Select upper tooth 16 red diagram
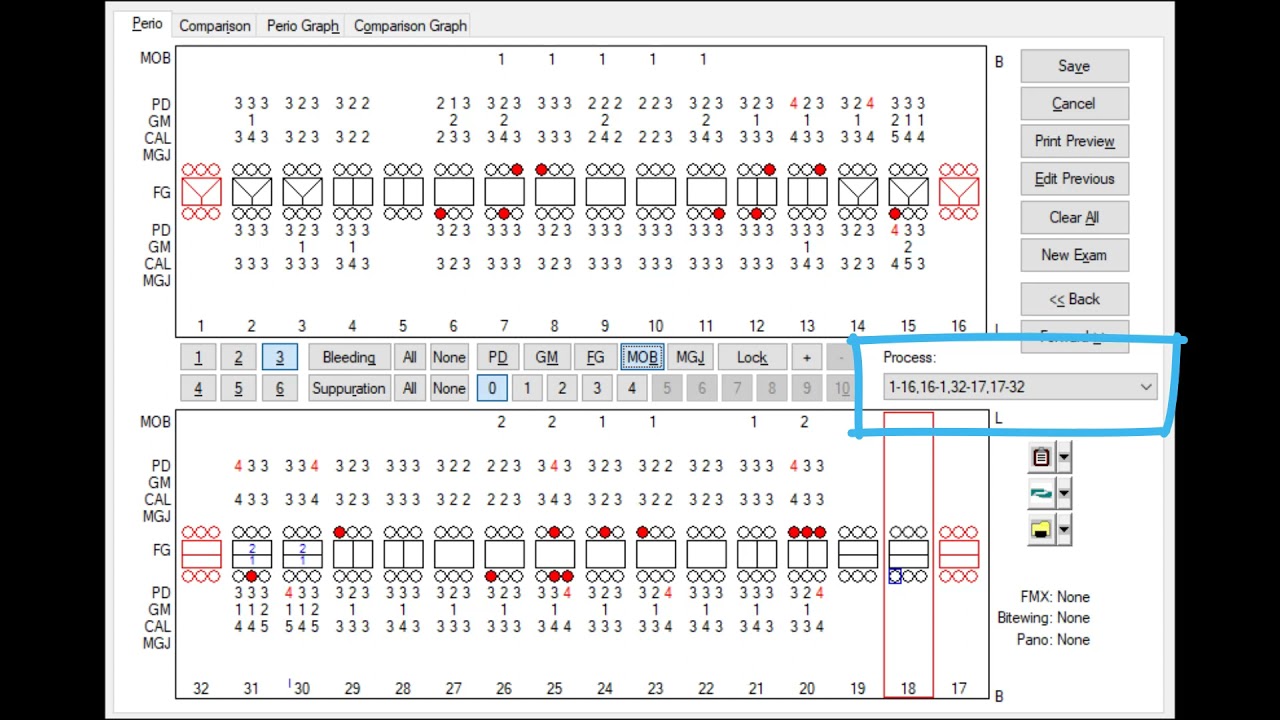The height and width of the screenshot is (720, 1280). pyautogui.click(x=959, y=192)
